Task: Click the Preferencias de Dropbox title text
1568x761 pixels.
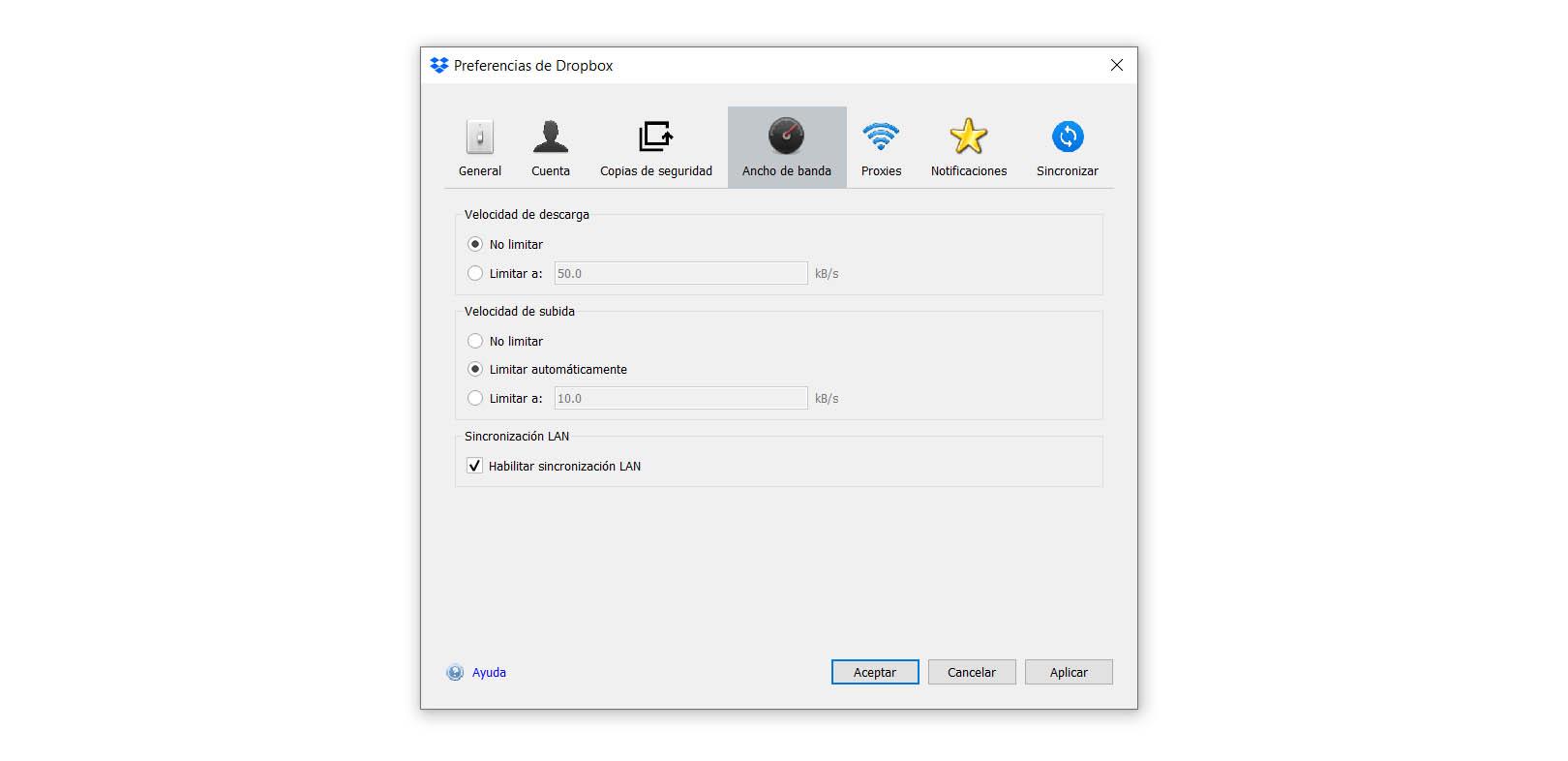Action: click(x=533, y=66)
